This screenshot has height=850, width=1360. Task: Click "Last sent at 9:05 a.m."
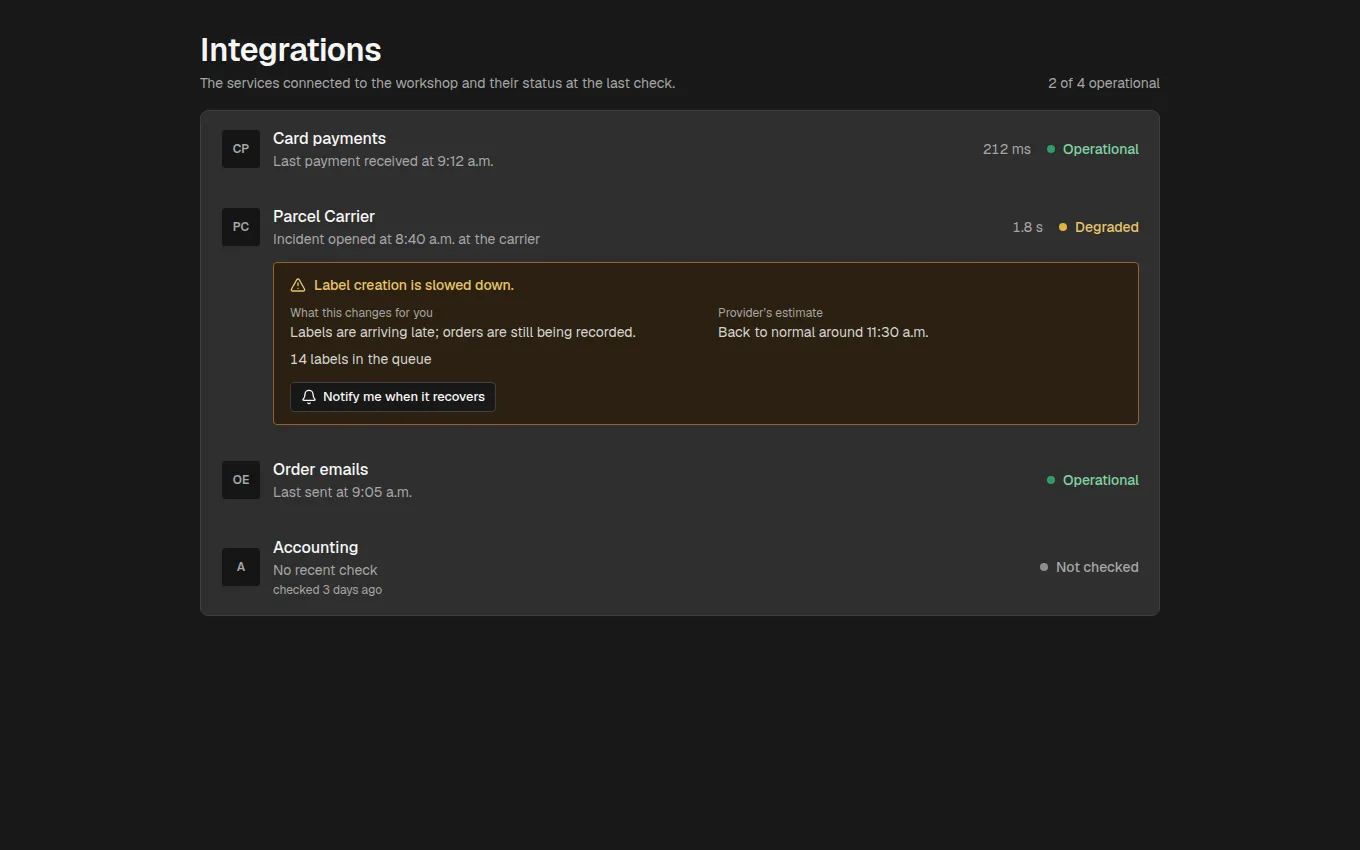(x=342, y=492)
